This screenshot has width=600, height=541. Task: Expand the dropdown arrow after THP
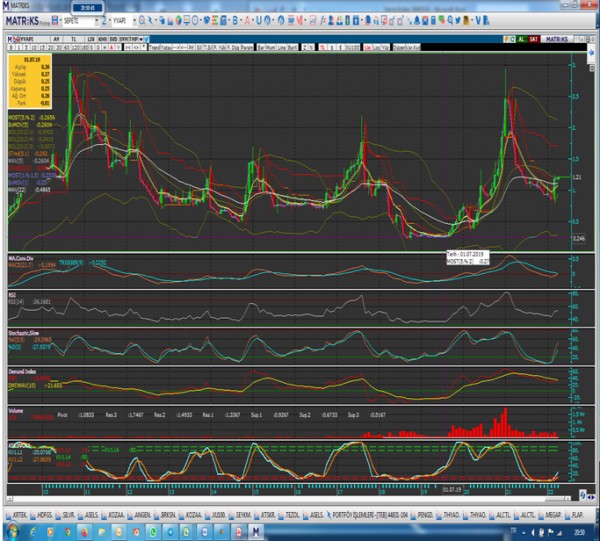tap(141, 39)
